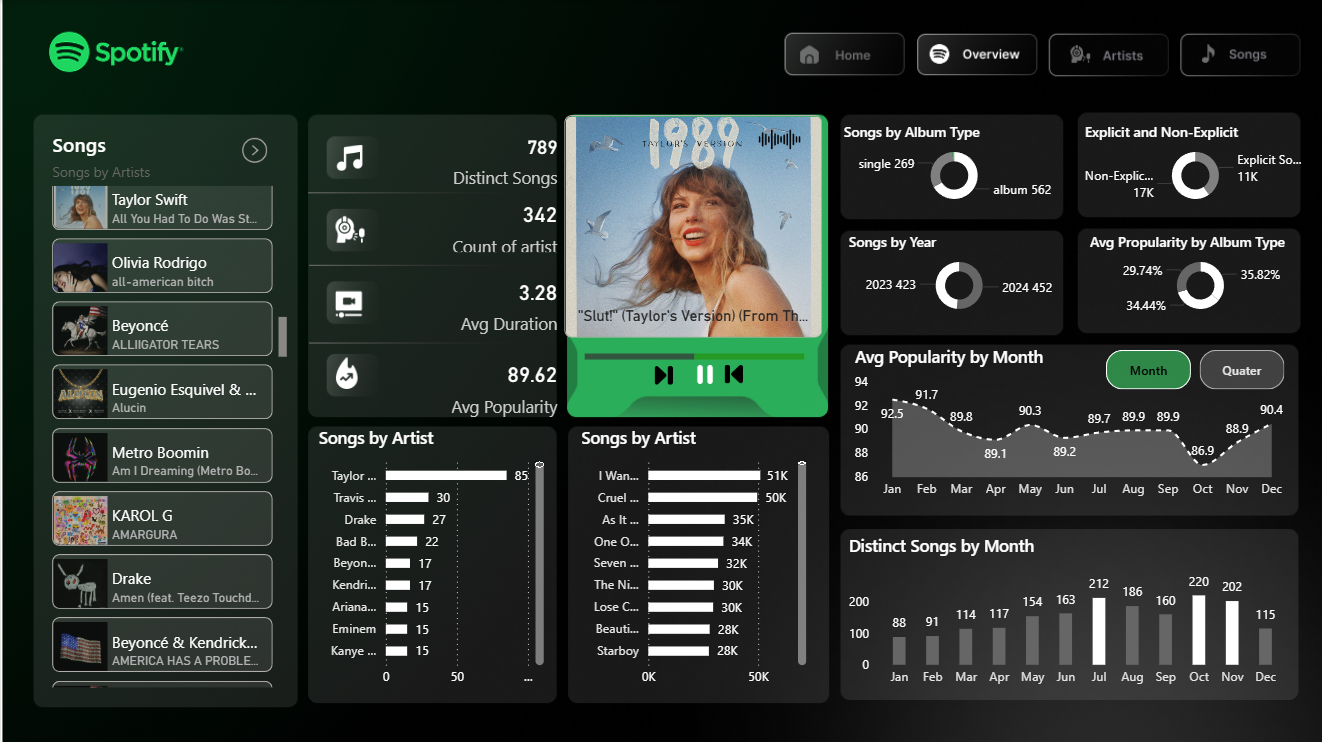This screenshot has height=742, width=1322.
Task: Click Starboy bar in songs chart
Action: point(679,651)
